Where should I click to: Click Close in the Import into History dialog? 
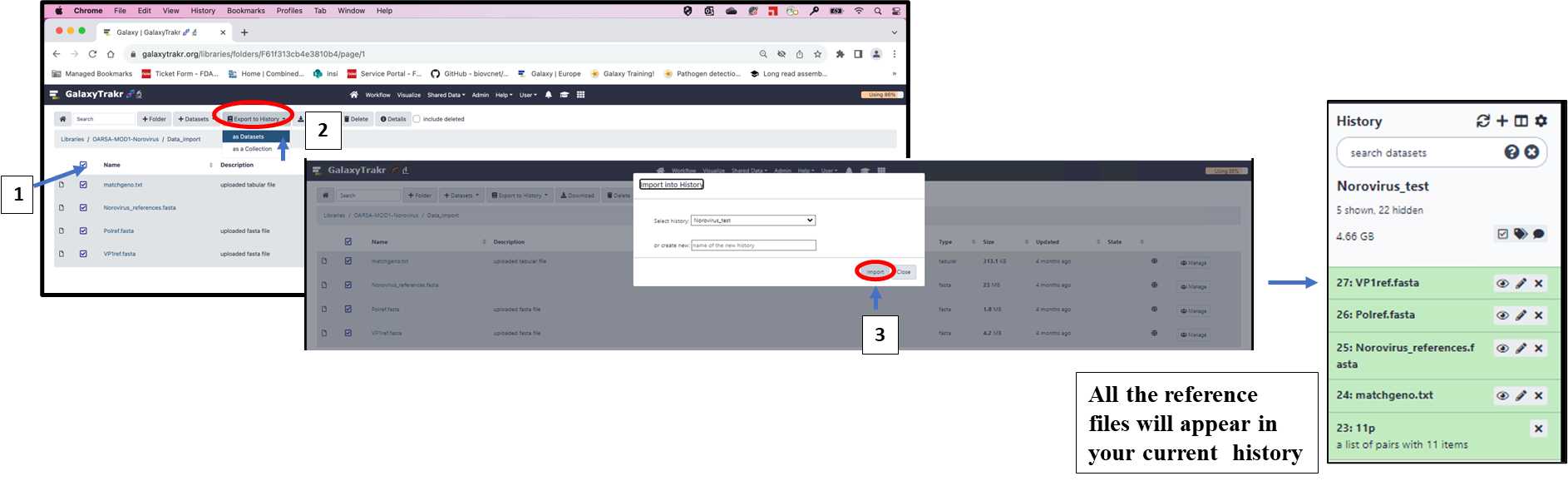[904, 272]
